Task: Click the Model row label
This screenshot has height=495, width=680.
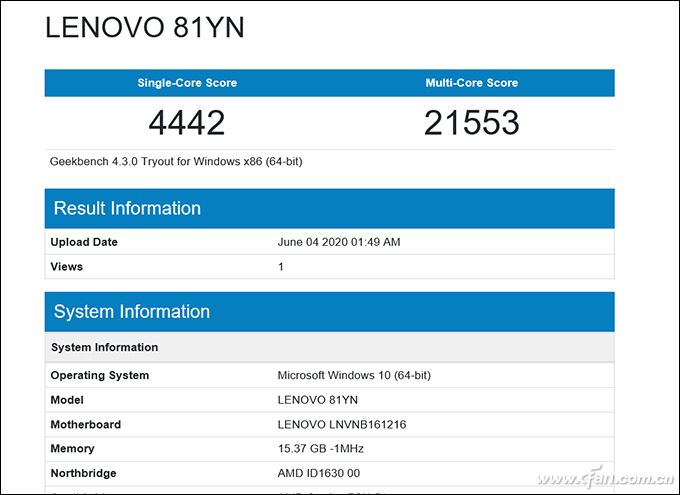Action: (68, 400)
